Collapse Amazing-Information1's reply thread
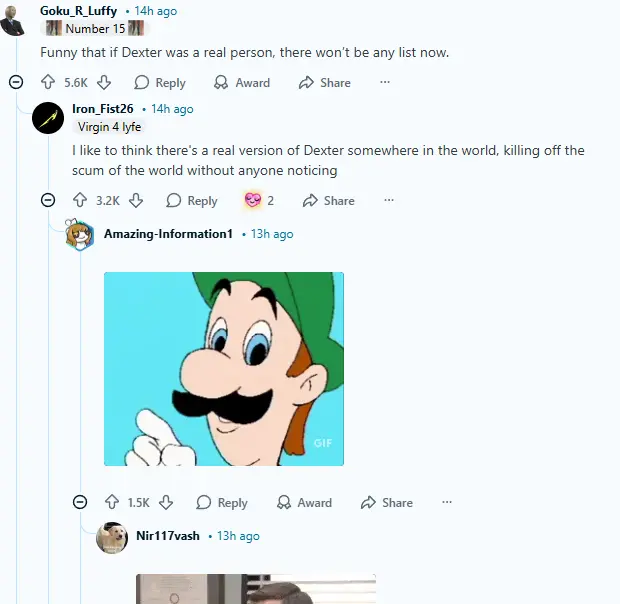Viewport: 620px width, 604px height. pos(80,503)
